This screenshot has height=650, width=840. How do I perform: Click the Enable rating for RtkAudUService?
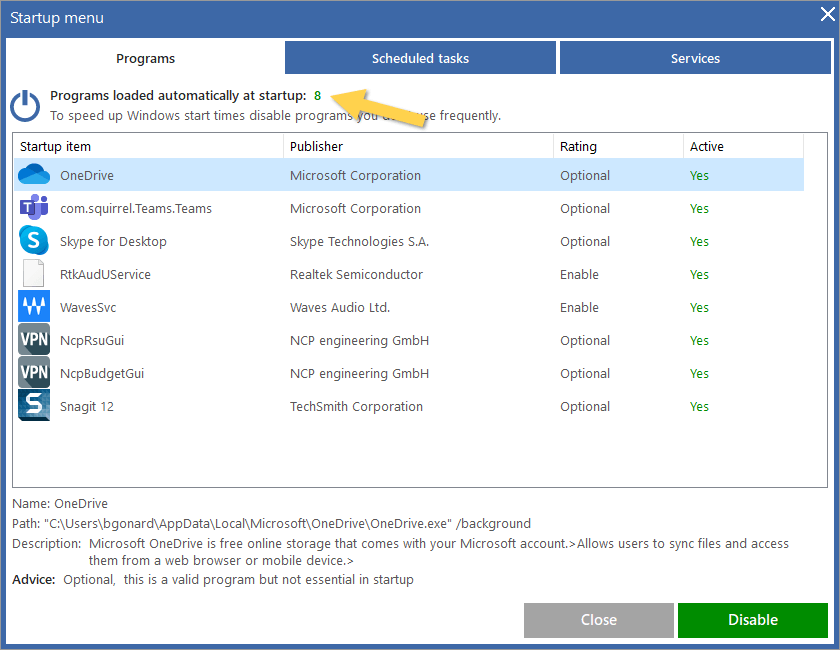pyautogui.click(x=579, y=274)
